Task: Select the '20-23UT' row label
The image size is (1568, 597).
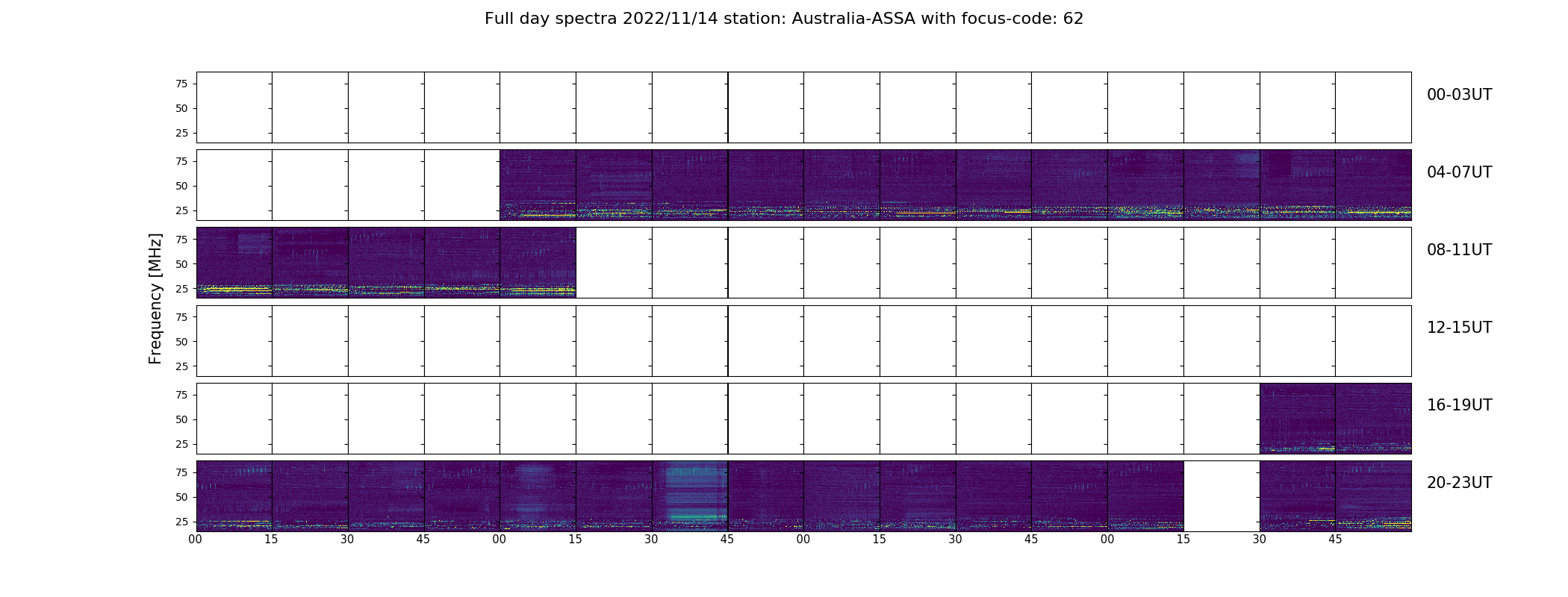Action: click(x=1459, y=483)
